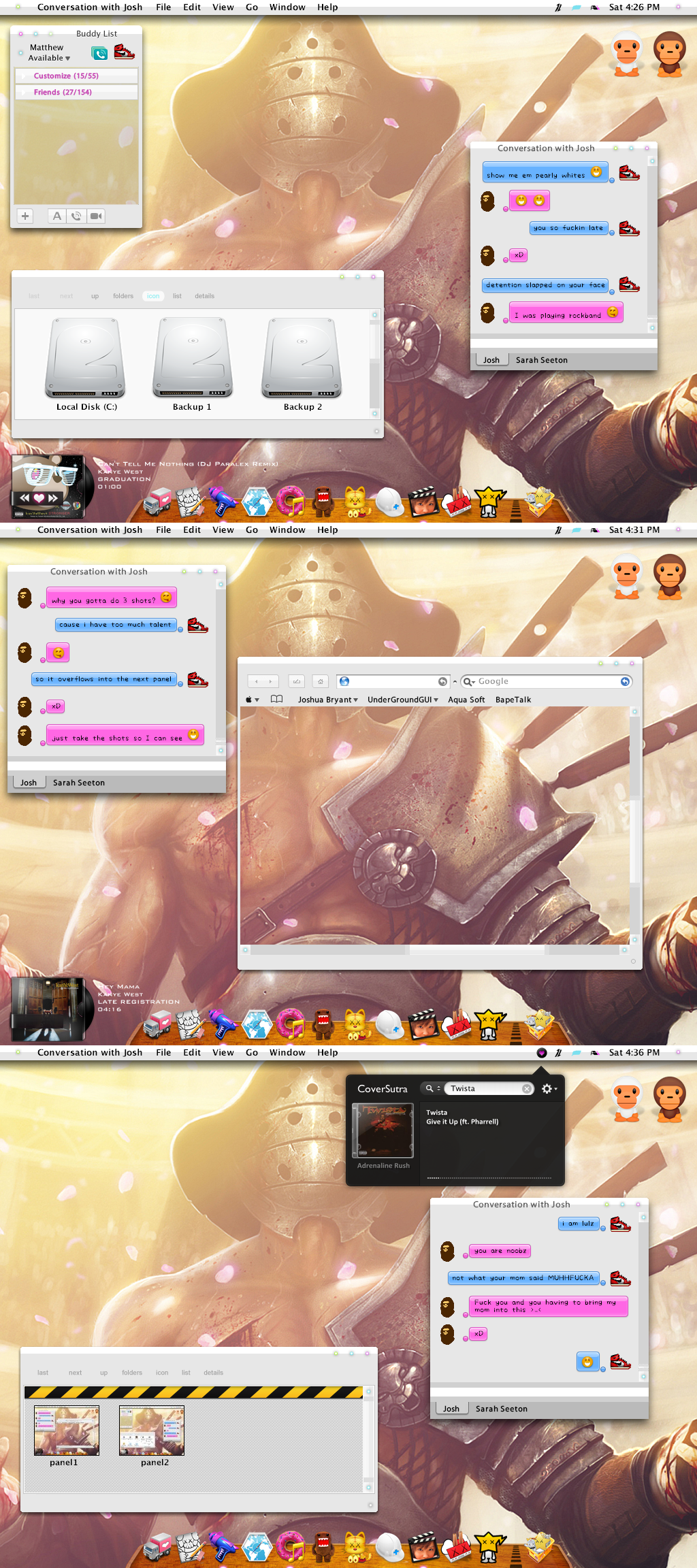Viewport: 697px width, 1568px height.
Task: Open the Aqua Soft bookmark link
Action: (x=466, y=700)
